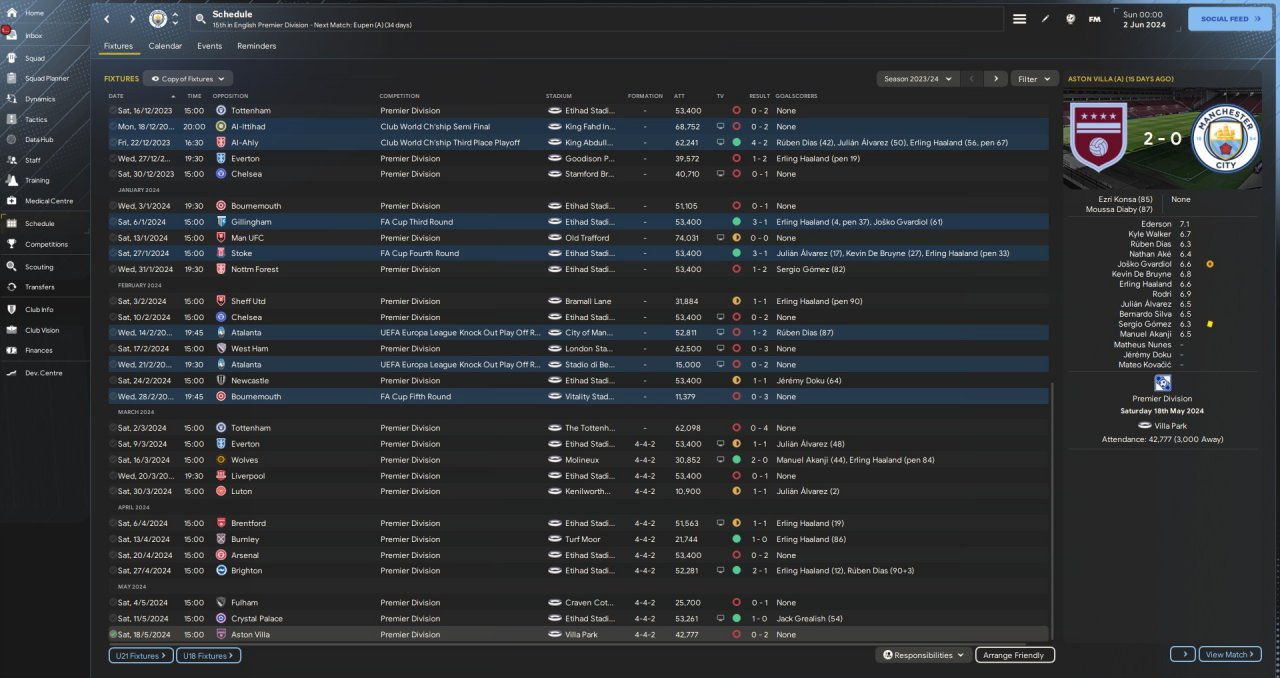Select the Tottenham 16/12/2023 fixture row marker
The height and width of the screenshot is (678, 1280).
[113, 111]
